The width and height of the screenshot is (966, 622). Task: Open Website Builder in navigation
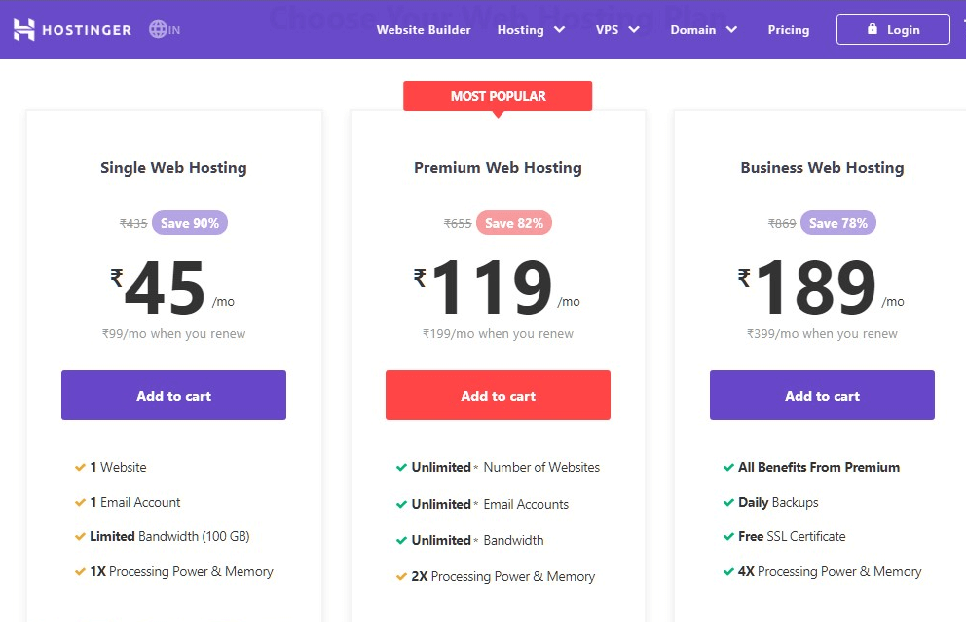[423, 30]
